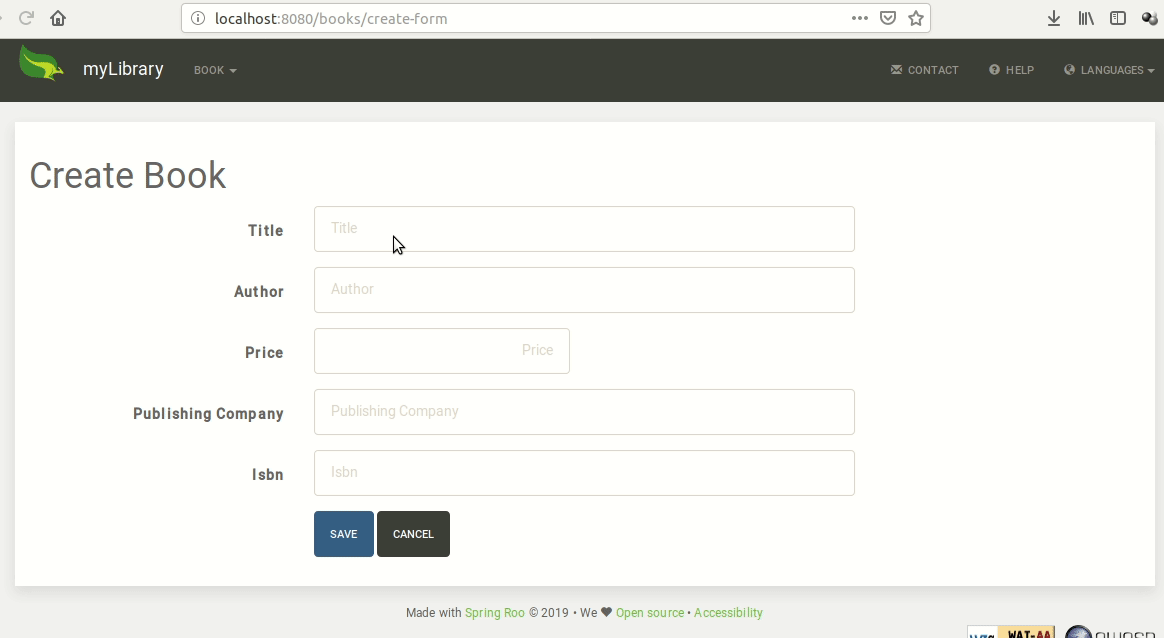Click the SAVE button
Image resolution: width=1164 pixels, height=638 pixels.
pos(343,533)
